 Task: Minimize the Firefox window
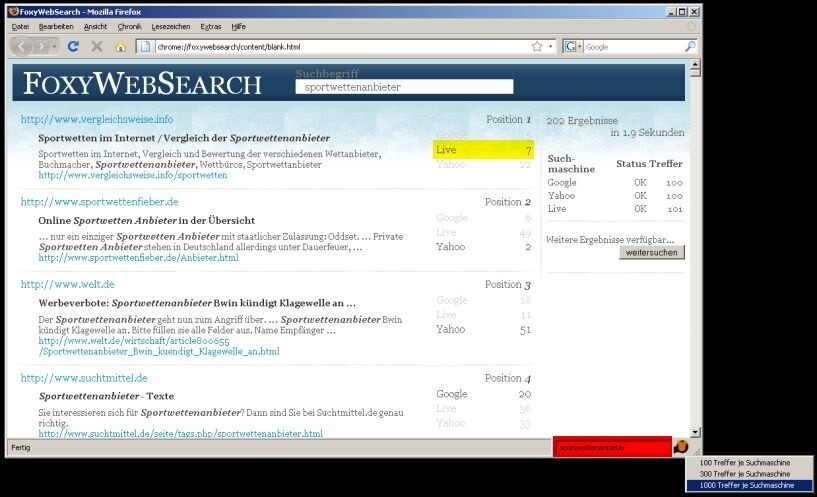click(671, 11)
